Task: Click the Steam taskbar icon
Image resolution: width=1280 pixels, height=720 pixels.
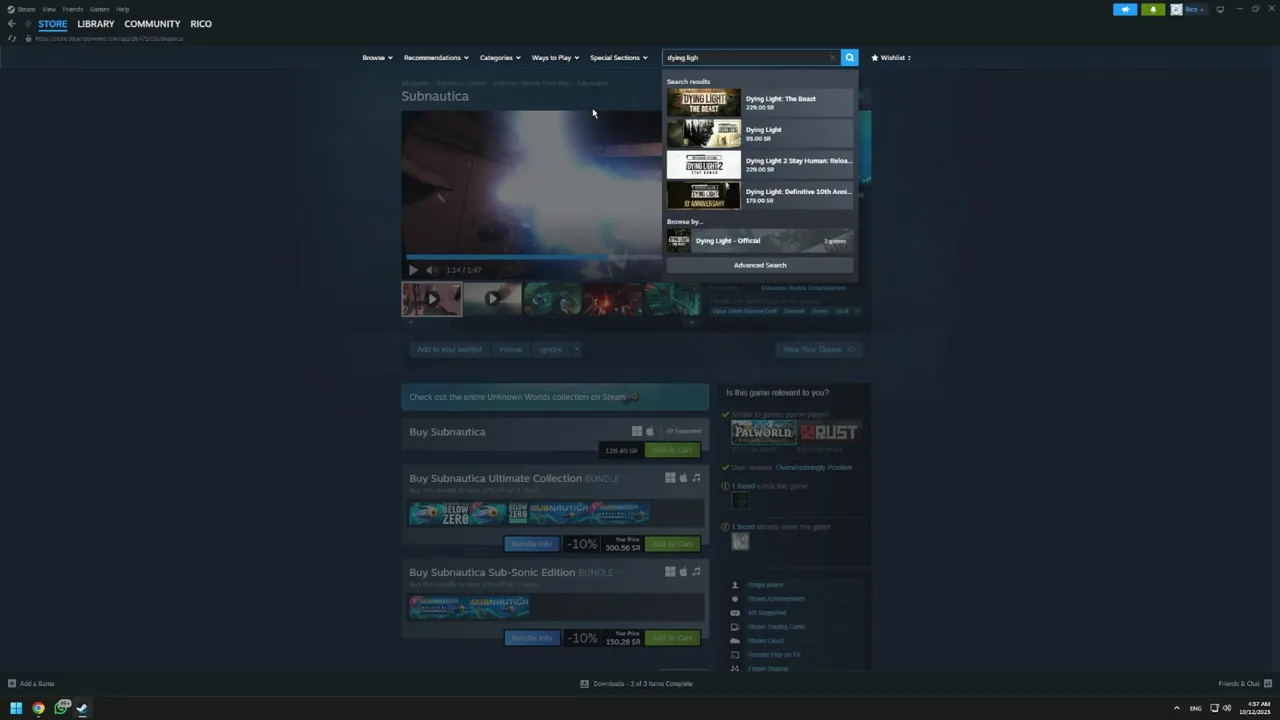Action: [82, 708]
